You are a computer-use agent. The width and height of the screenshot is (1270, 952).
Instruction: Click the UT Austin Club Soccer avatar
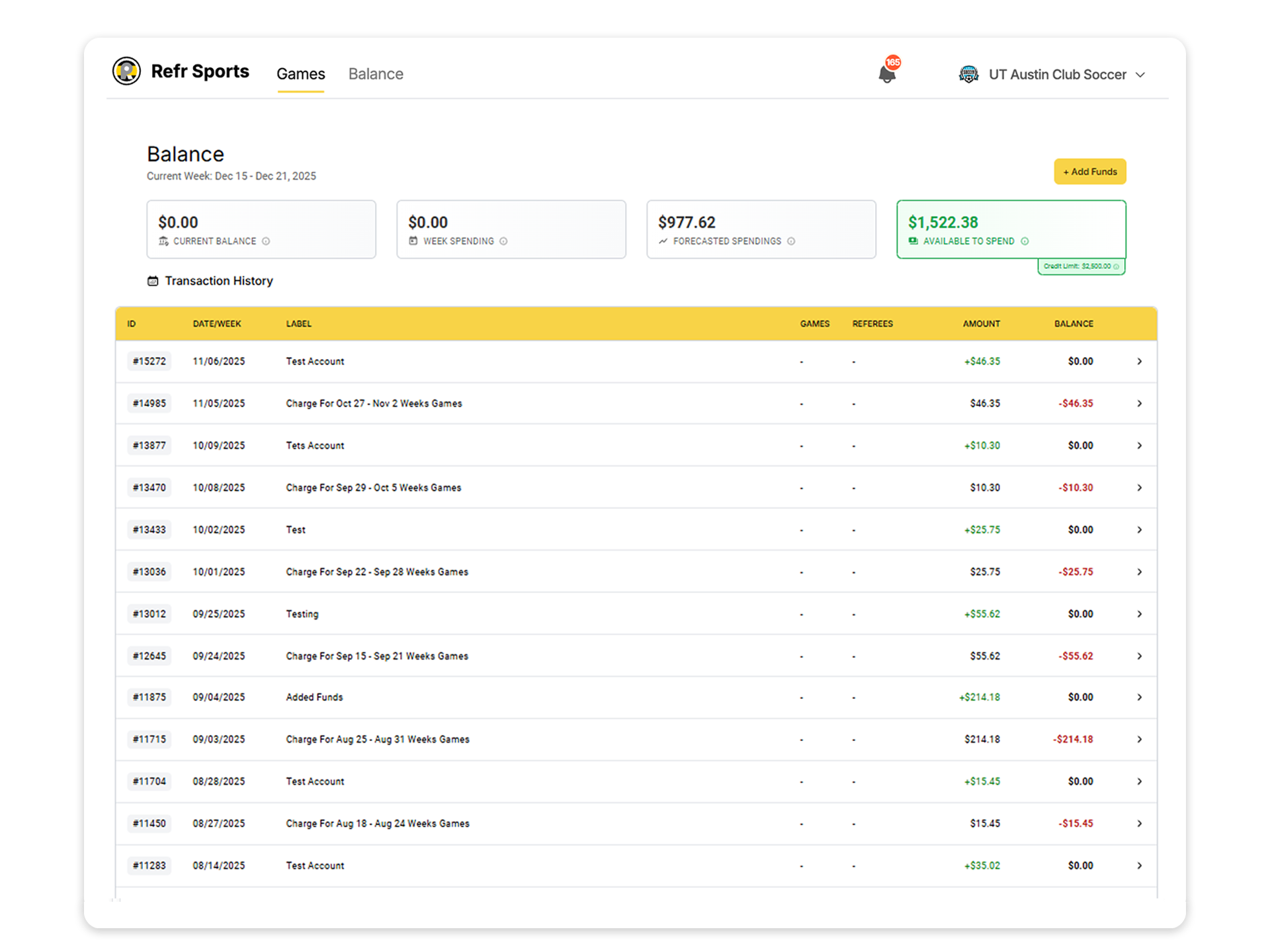(x=968, y=75)
